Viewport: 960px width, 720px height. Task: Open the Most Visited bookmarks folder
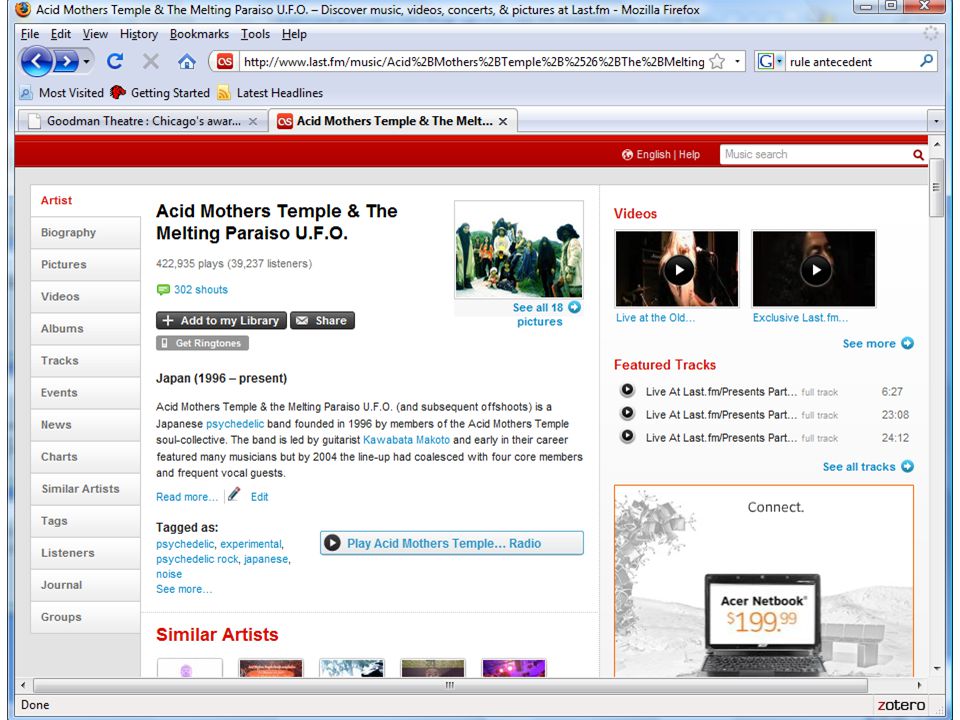pos(61,93)
